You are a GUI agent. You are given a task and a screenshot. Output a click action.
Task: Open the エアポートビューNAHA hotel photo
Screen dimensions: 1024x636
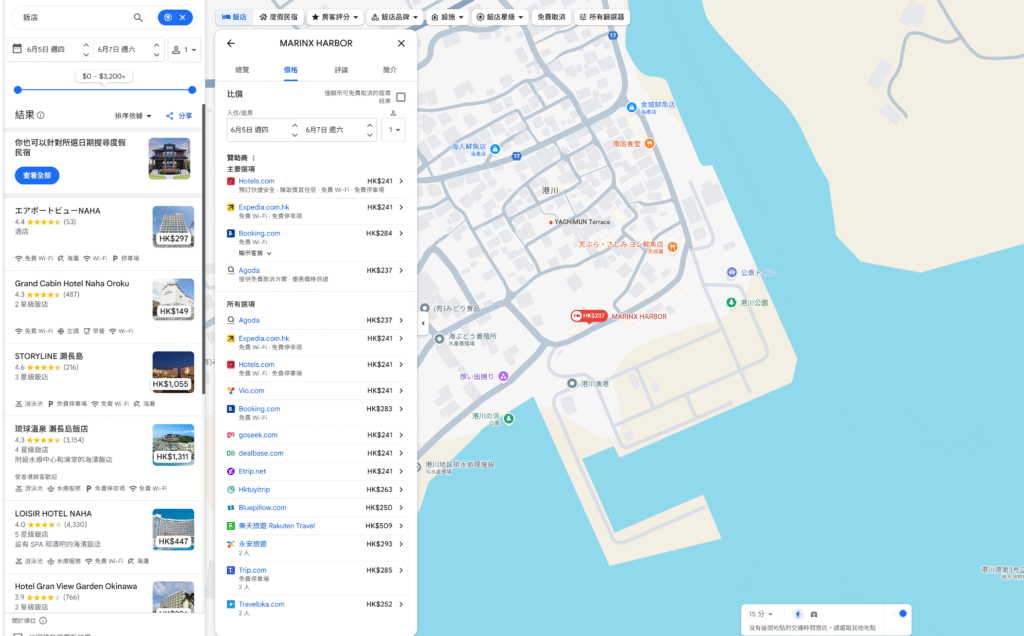click(x=173, y=226)
